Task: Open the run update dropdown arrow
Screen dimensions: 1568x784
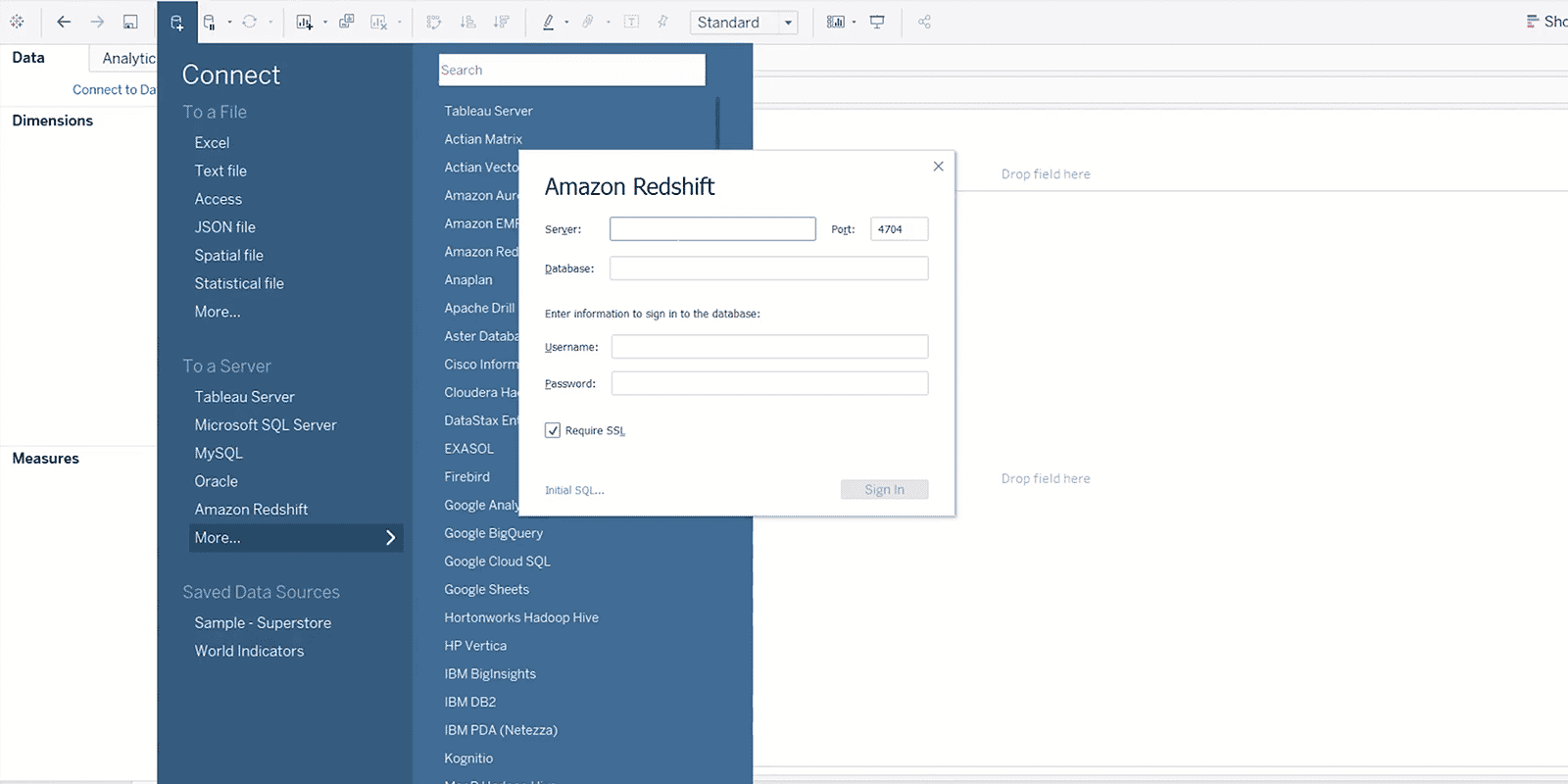Action: point(270,23)
